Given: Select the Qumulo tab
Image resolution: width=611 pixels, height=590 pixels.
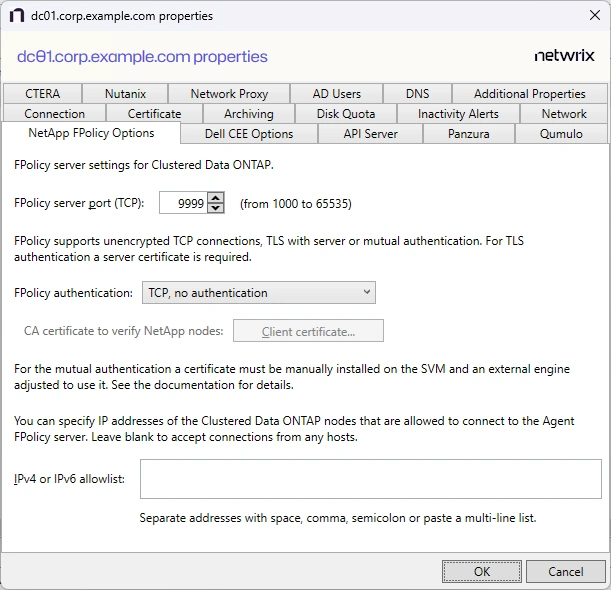Looking at the screenshot, I should coord(561,134).
